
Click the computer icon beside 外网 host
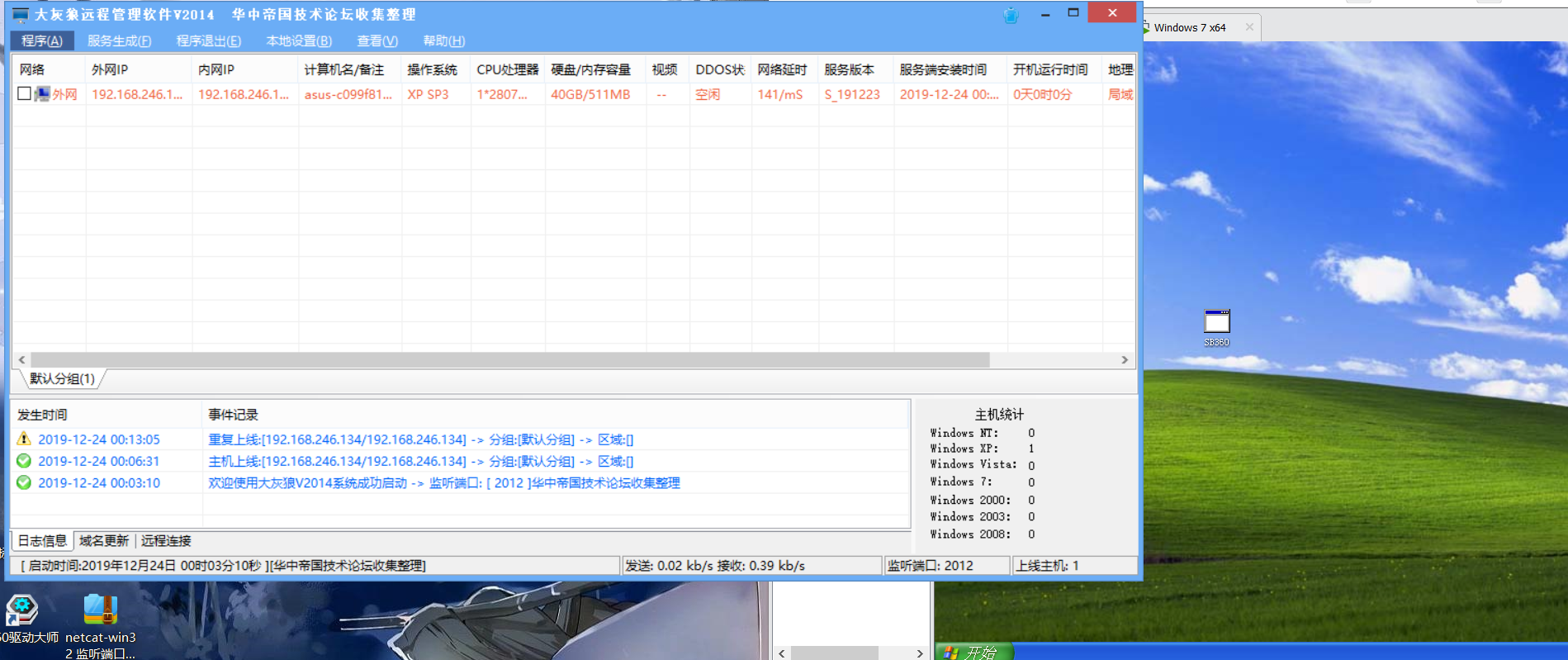42,94
